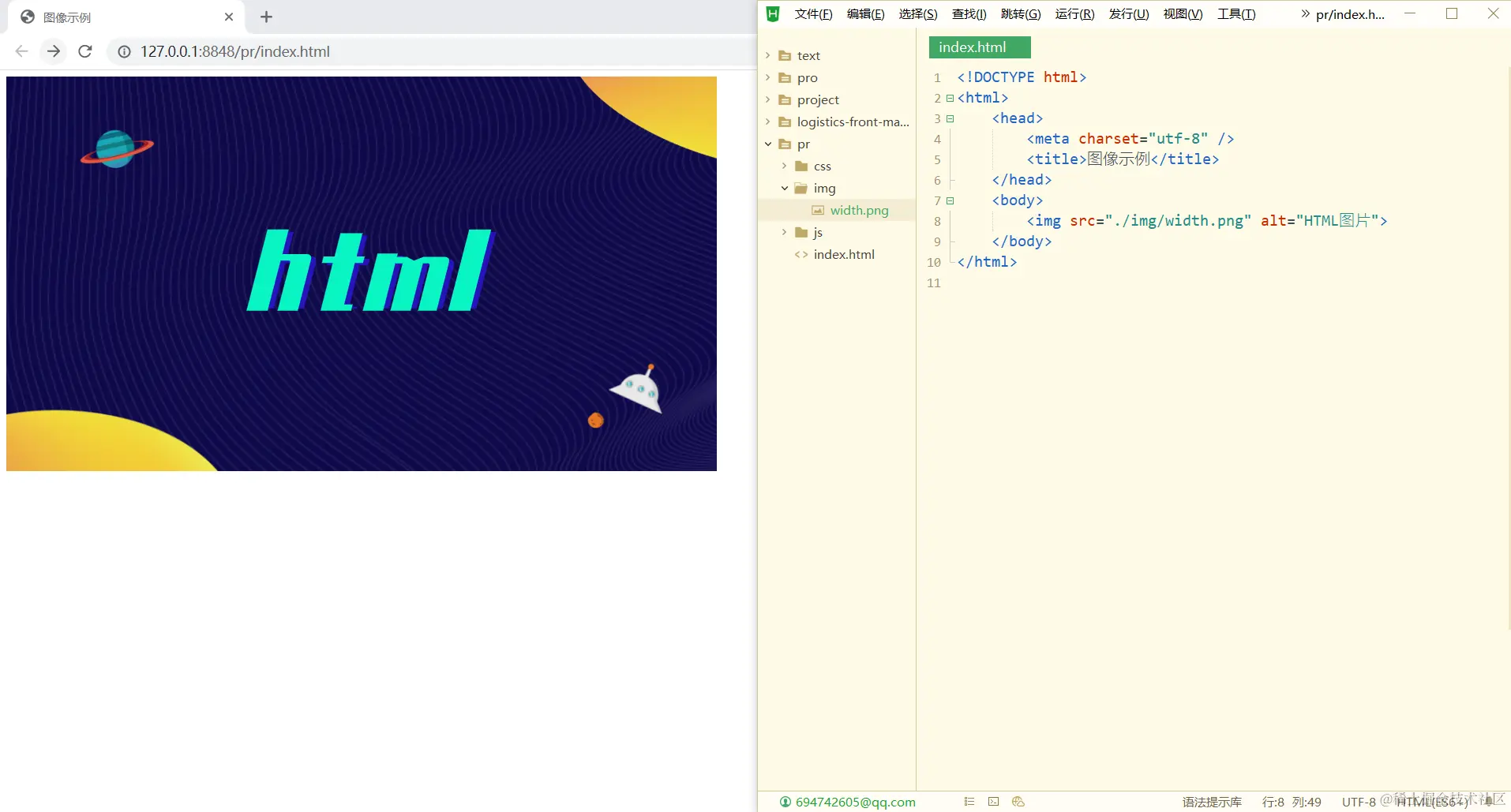Select the pro folder name
Screen dimensions: 1511x812
tap(807, 77)
